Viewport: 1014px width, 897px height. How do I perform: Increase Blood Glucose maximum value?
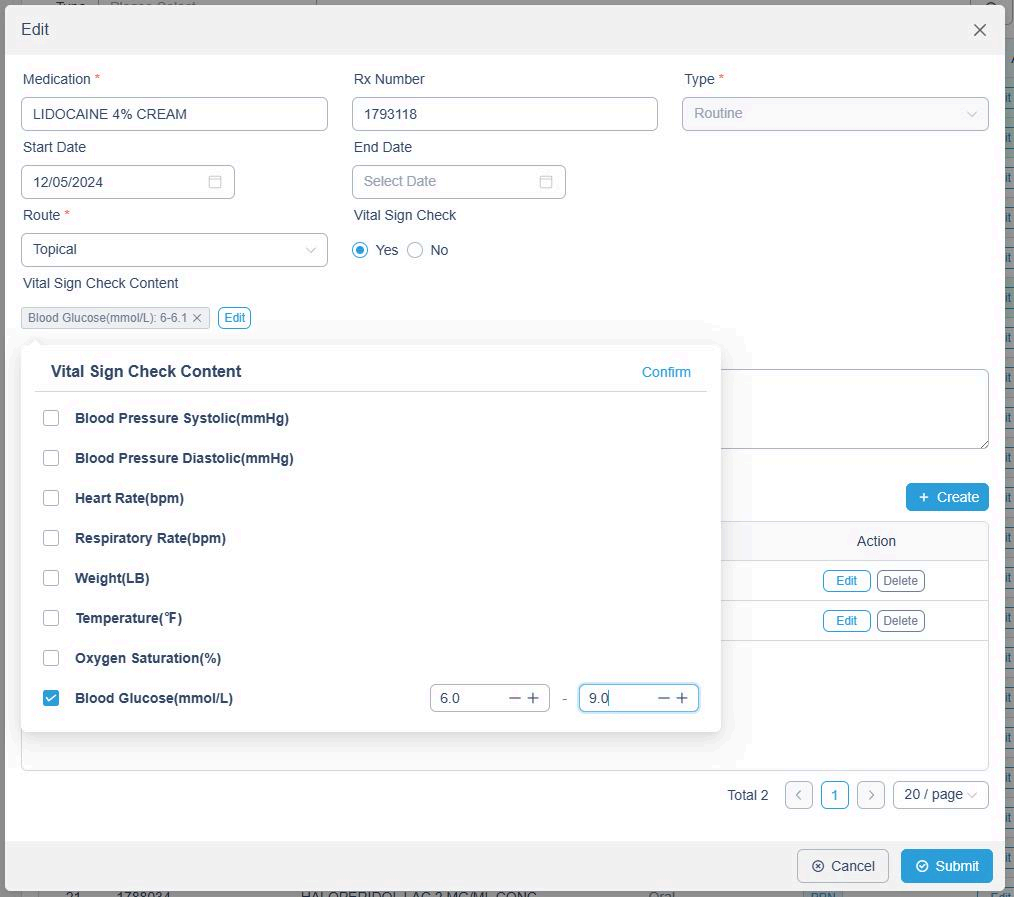(682, 698)
